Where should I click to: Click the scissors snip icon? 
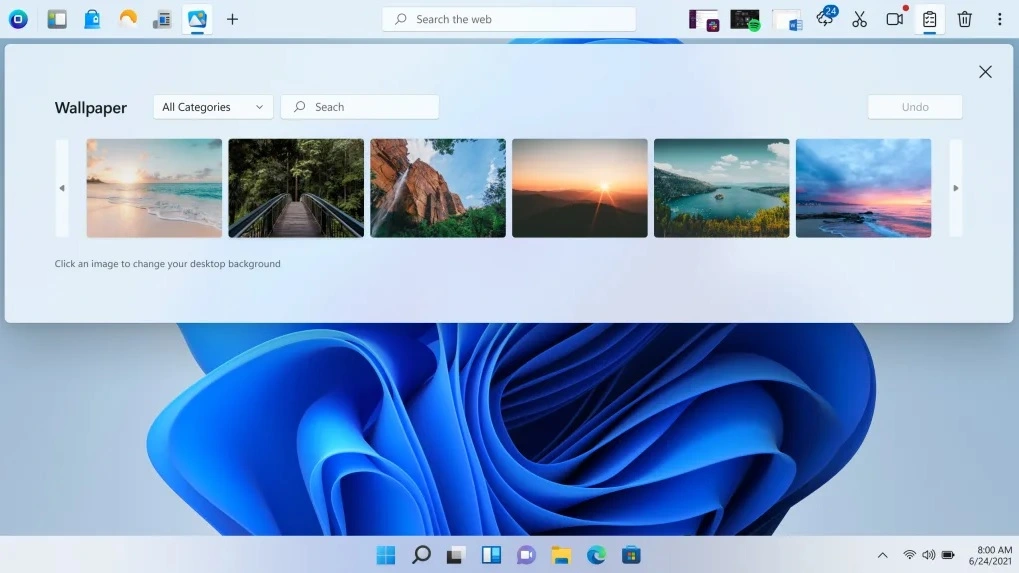click(x=859, y=19)
